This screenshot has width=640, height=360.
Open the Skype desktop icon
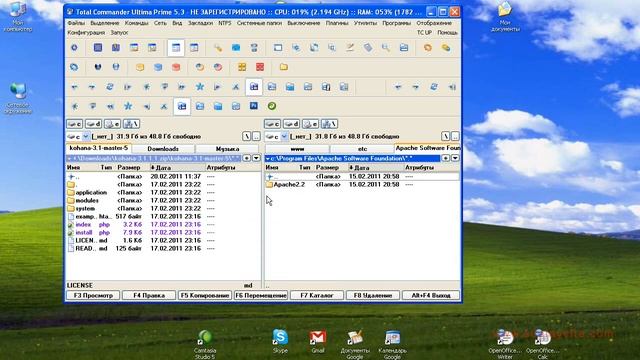[x=280, y=341]
